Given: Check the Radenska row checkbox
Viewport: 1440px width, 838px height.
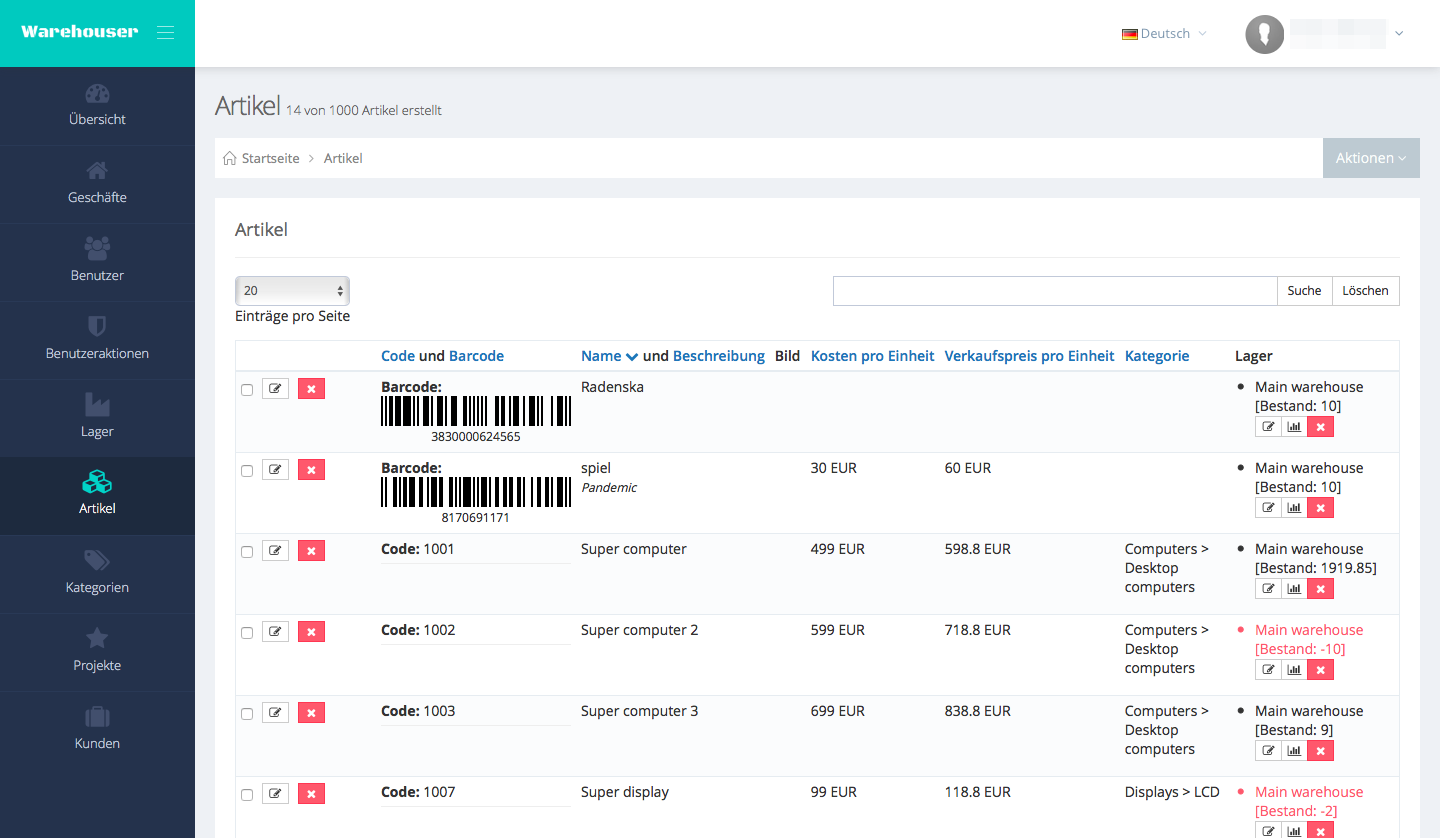Looking at the screenshot, I should click(247, 390).
